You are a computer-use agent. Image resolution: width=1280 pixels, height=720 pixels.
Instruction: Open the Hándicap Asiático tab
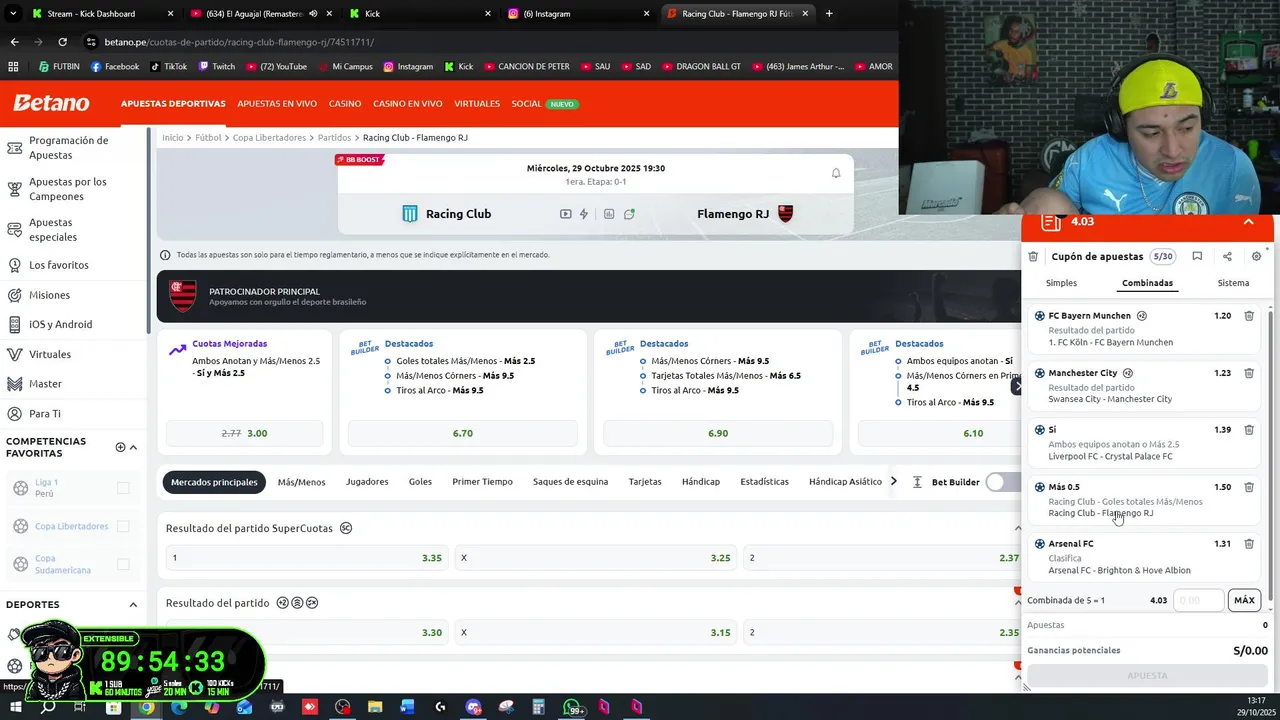[845, 482]
